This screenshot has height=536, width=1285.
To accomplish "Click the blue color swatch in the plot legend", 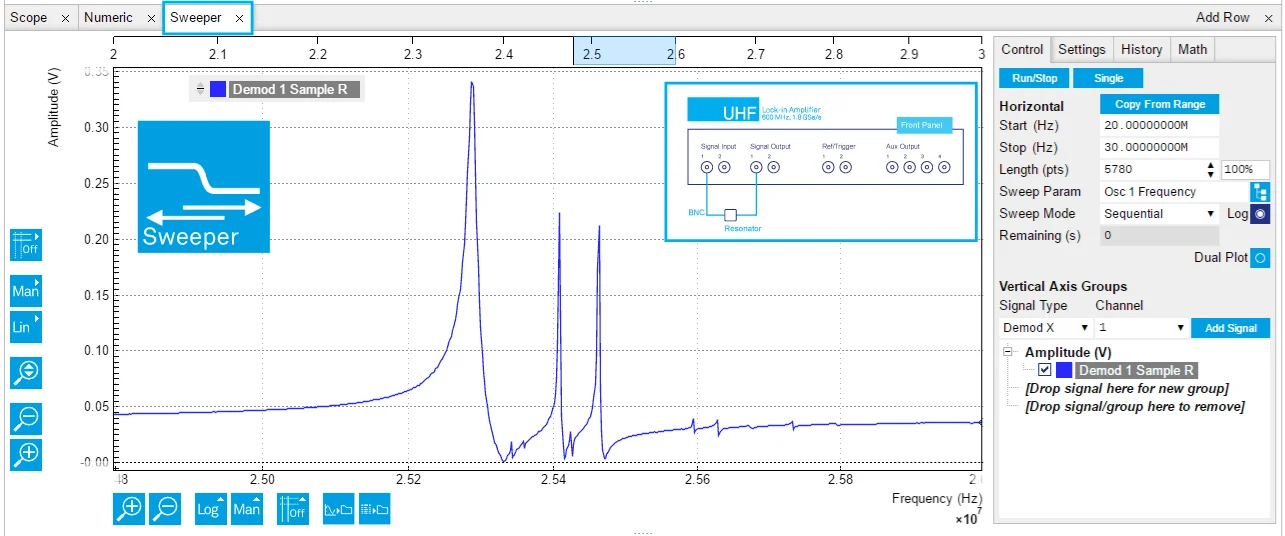I will tap(217, 89).
